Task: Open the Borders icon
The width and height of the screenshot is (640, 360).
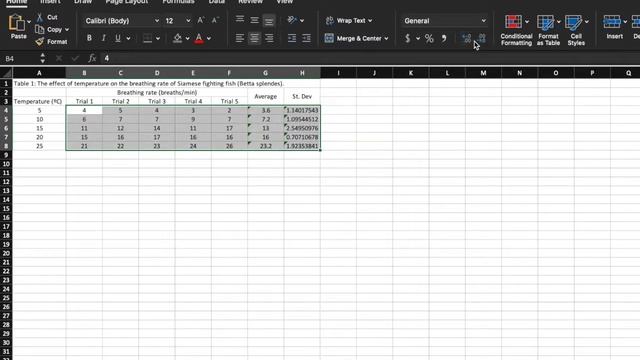Action: click(x=147, y=38)
